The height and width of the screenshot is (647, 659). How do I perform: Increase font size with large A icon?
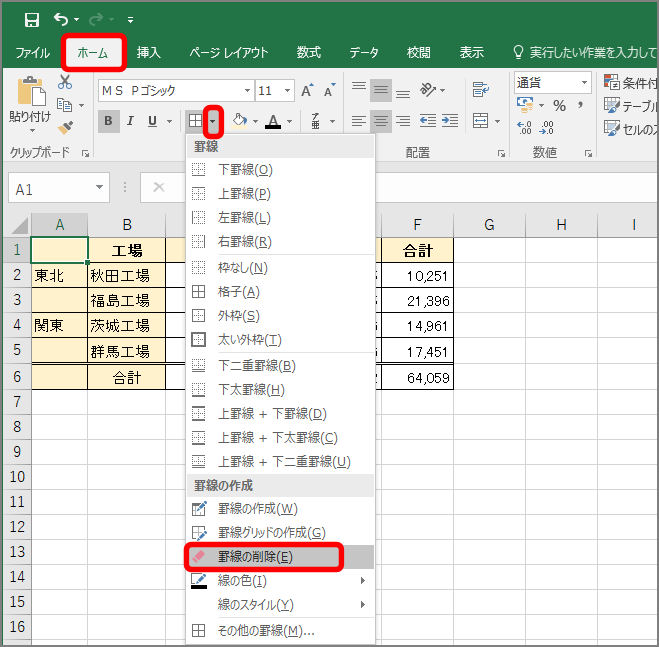pyautogui.click(x=307, y=90)
